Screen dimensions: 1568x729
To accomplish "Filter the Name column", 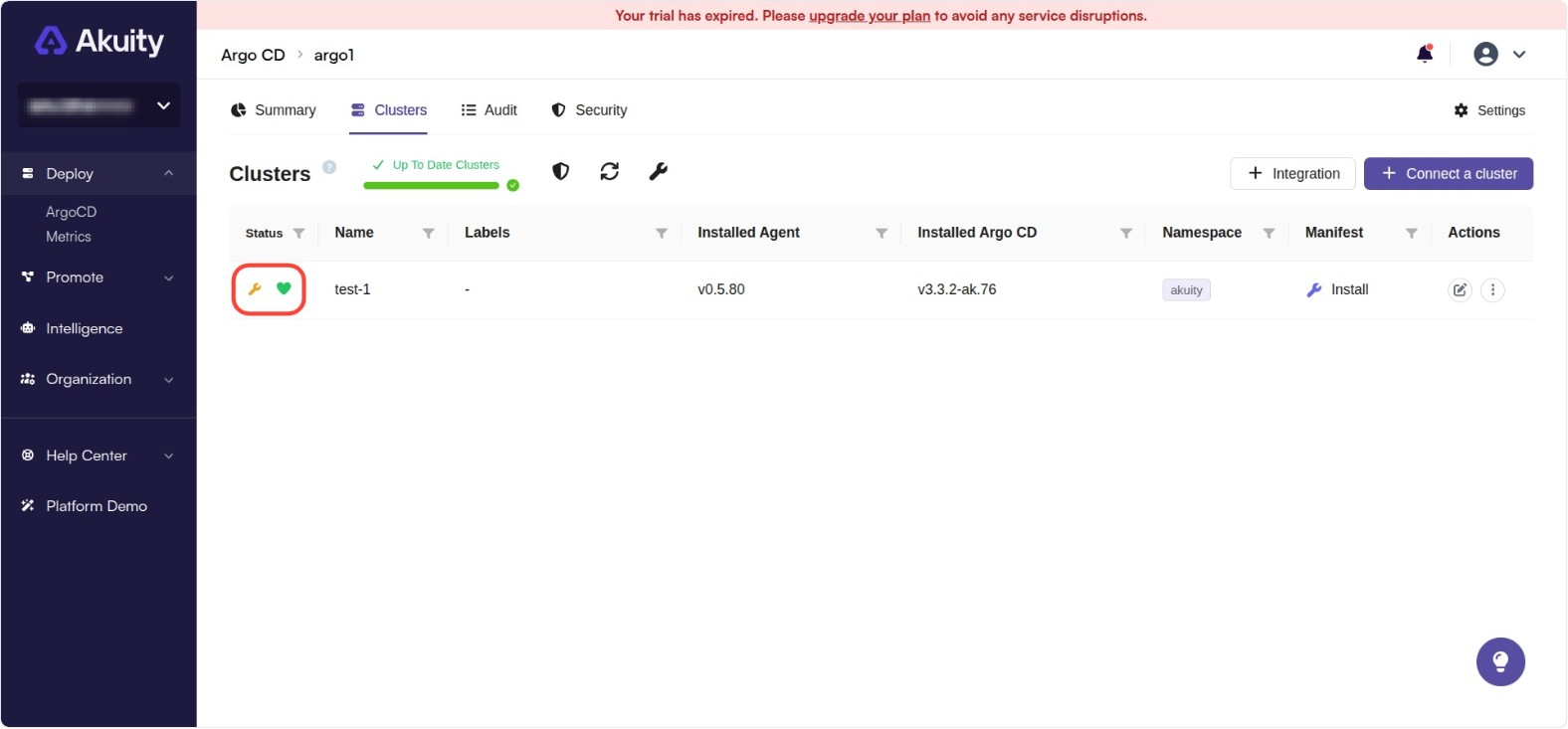I will click(x=428, y=233).
